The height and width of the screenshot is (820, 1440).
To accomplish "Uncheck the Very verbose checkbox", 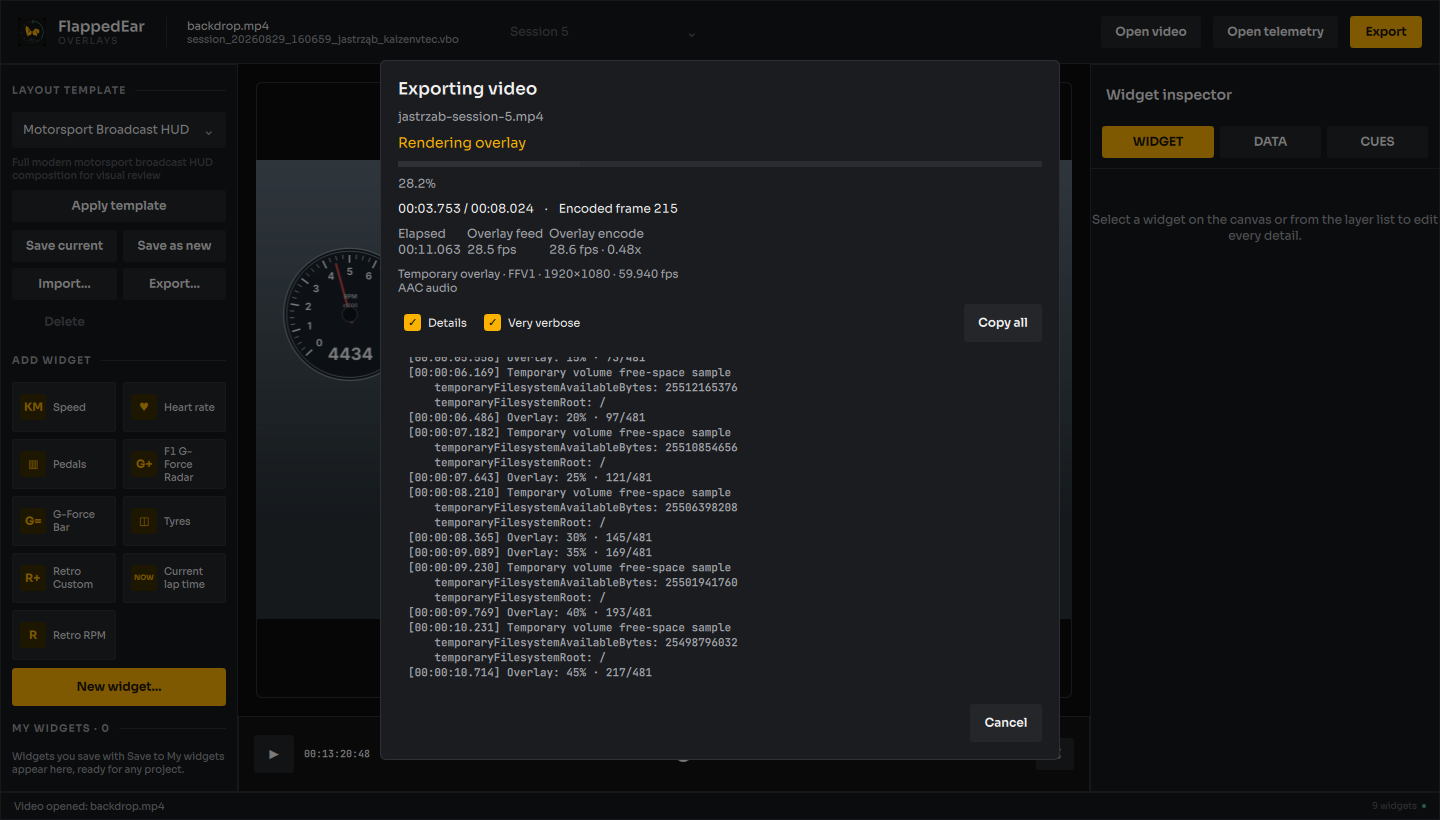I will pyautogui.click(x=492, y=323).
